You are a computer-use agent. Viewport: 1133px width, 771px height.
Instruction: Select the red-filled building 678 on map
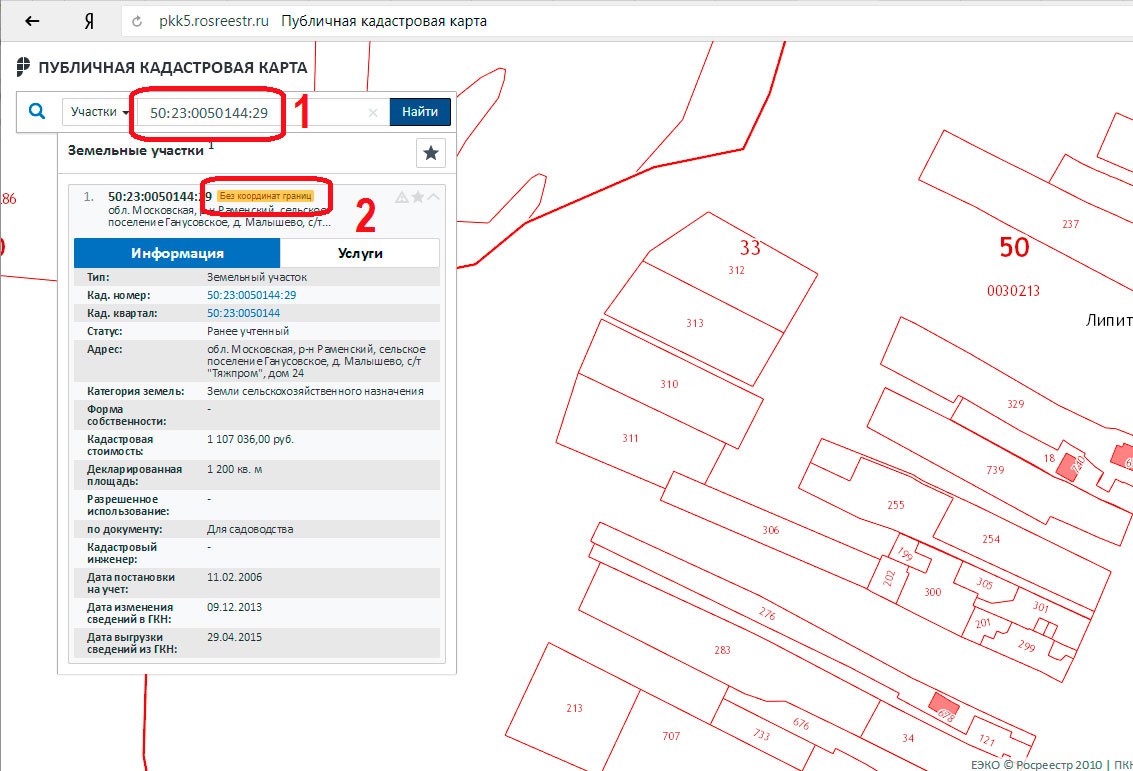944,706
